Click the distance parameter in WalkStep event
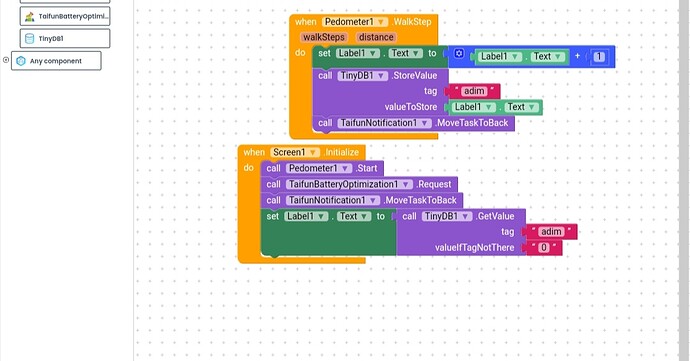This screenshot has width=690, height=361. [x=376, y=37]
